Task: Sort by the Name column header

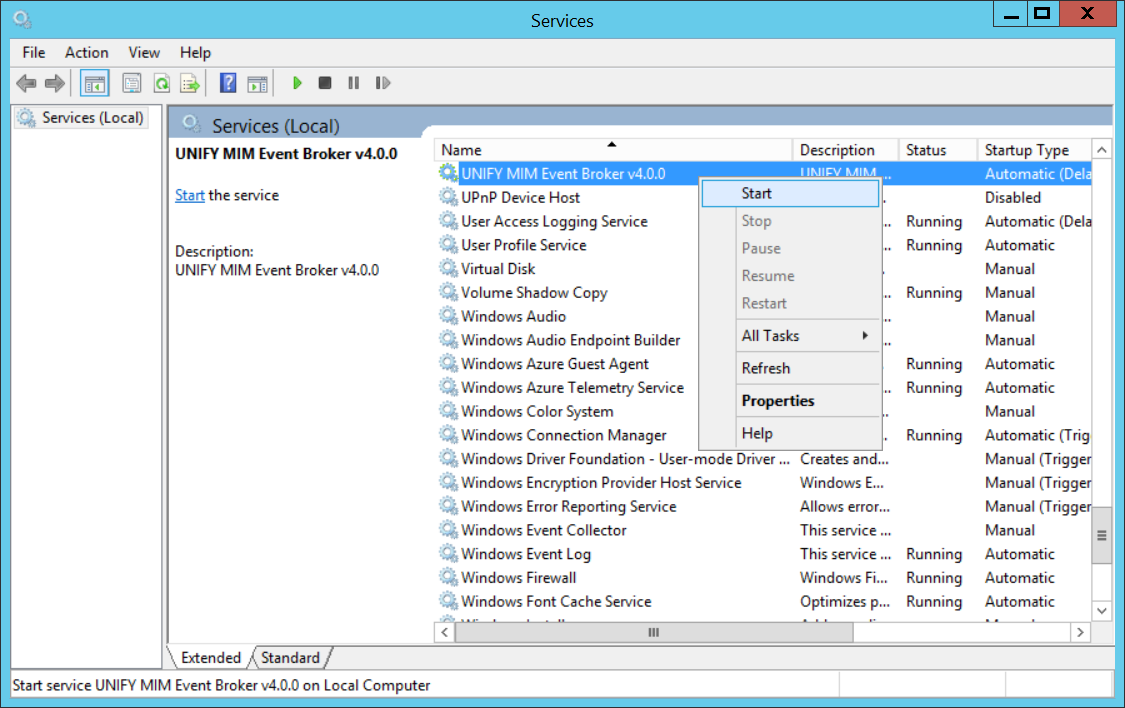Action: (613, 149)
